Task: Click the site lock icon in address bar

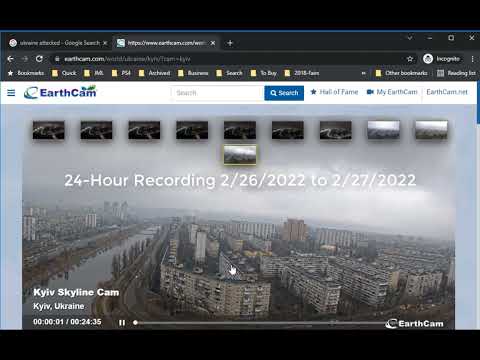Action: pos(57,59)
